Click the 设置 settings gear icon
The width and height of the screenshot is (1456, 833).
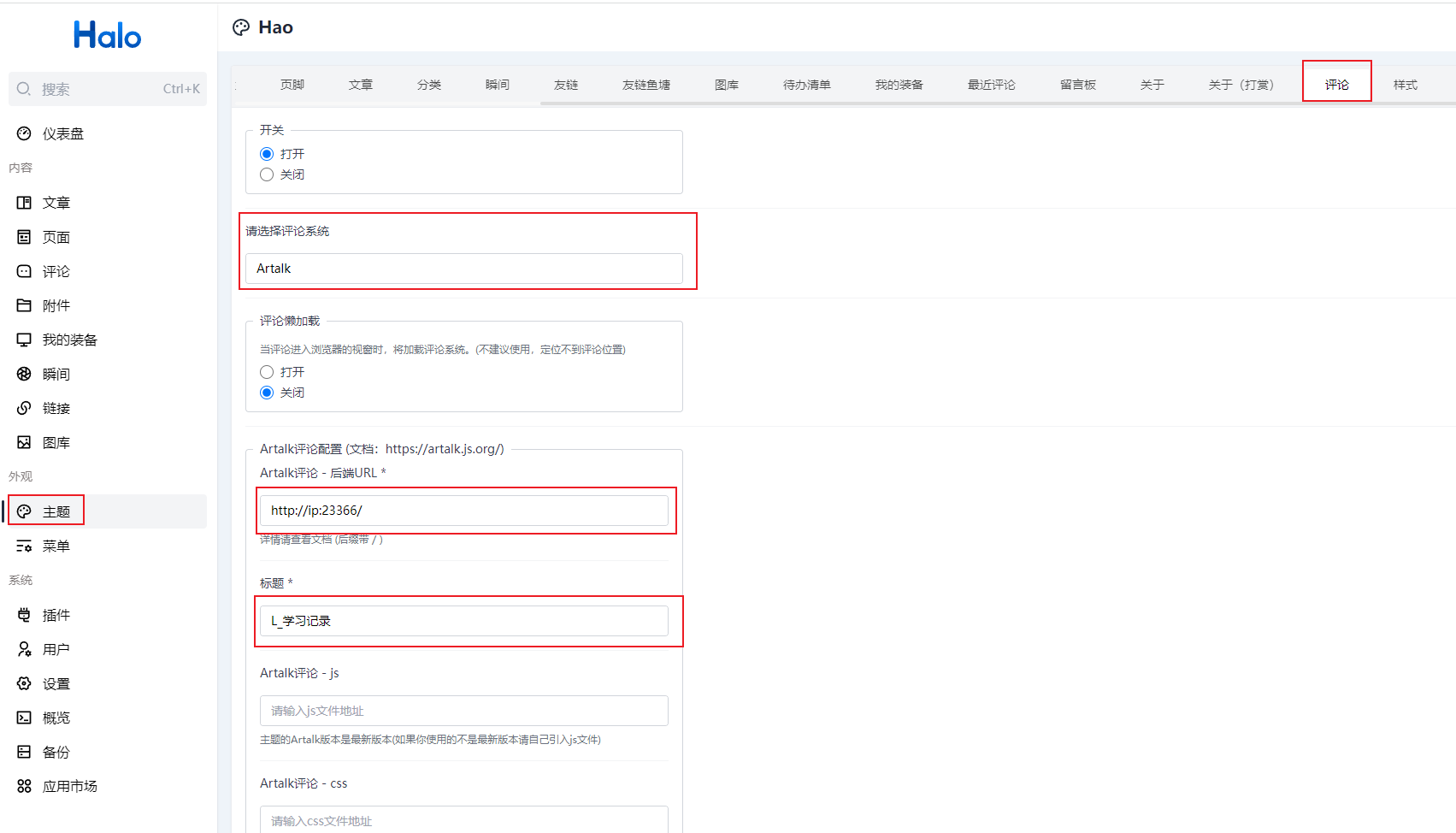[x=24, y=683]
